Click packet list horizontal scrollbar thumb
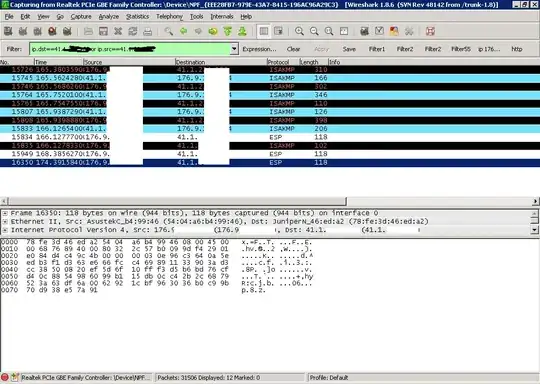 point(177,201)
